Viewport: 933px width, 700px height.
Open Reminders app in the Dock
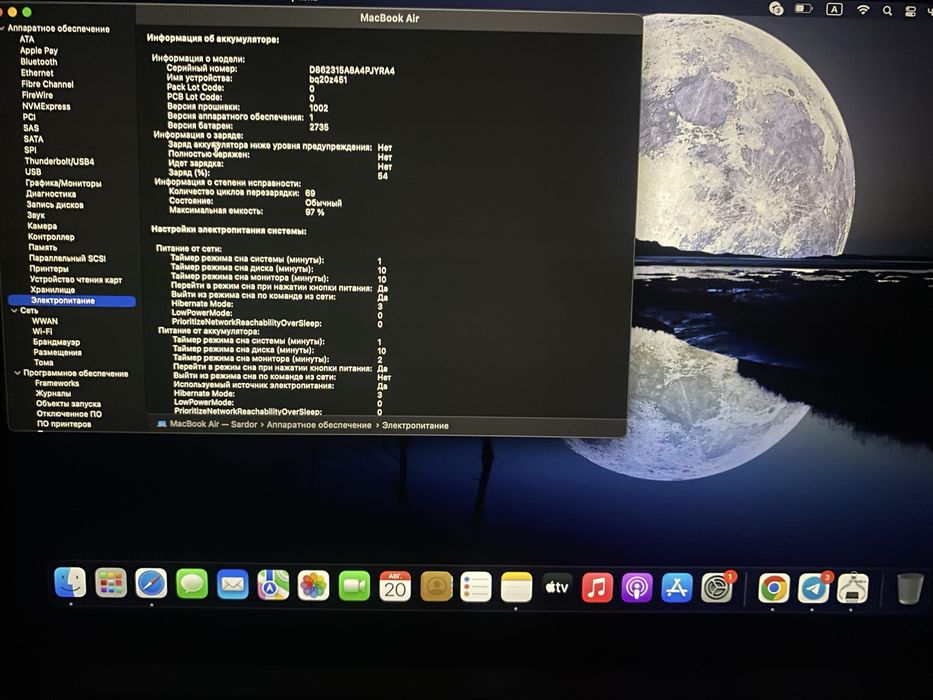pos(476,588)
